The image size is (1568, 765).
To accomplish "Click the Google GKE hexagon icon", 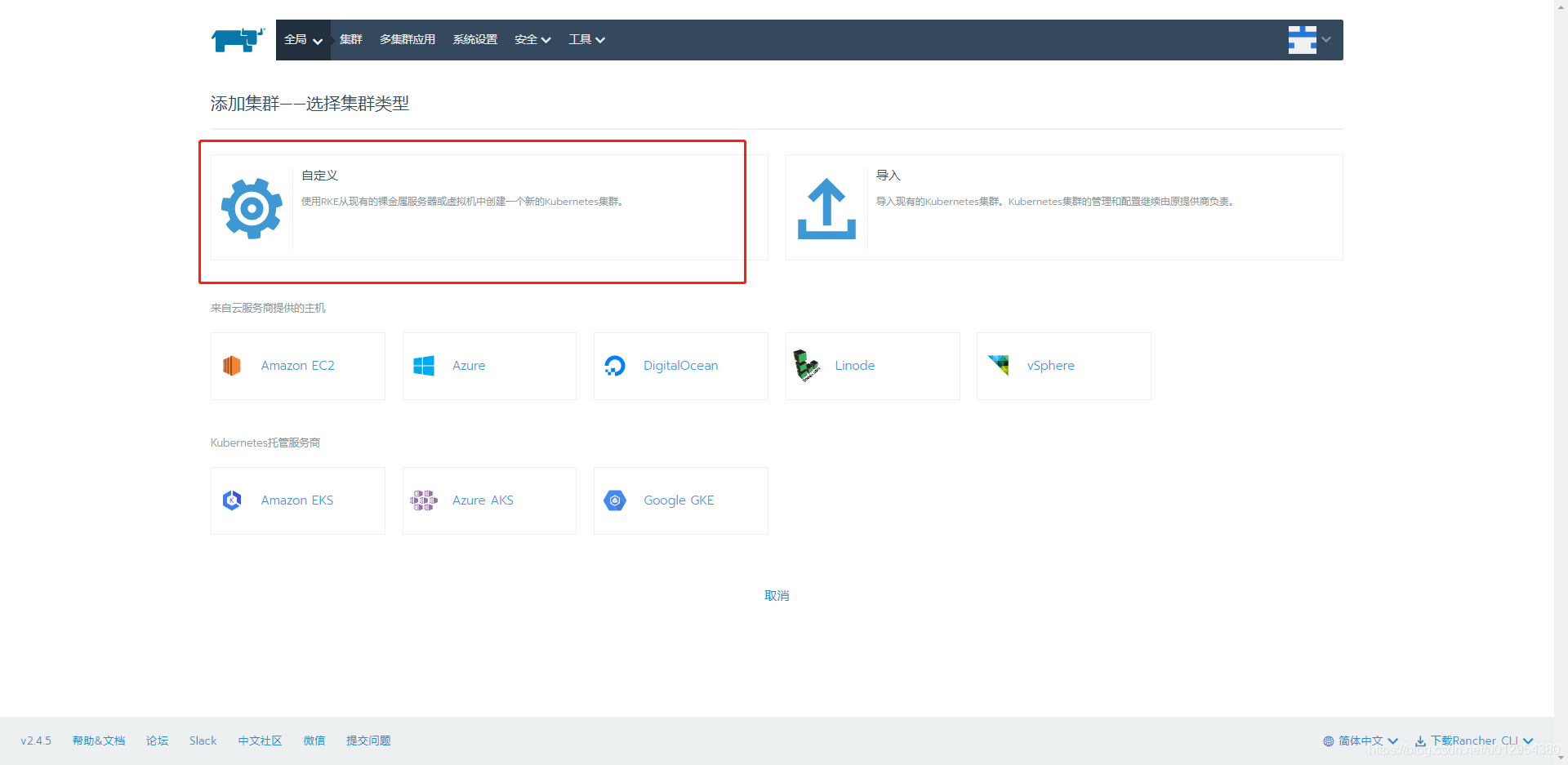I will pos(615,500).
